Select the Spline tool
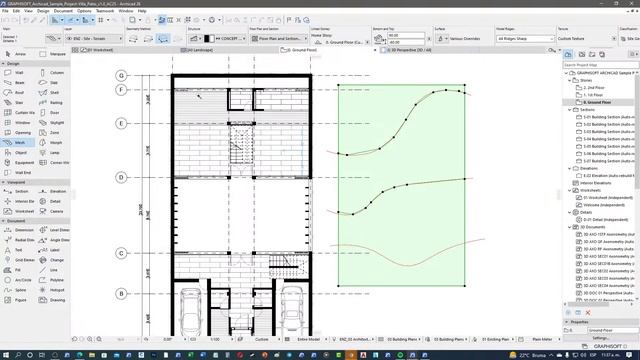The width and height of the screenshot is (640, 360). tap(16, 290)
